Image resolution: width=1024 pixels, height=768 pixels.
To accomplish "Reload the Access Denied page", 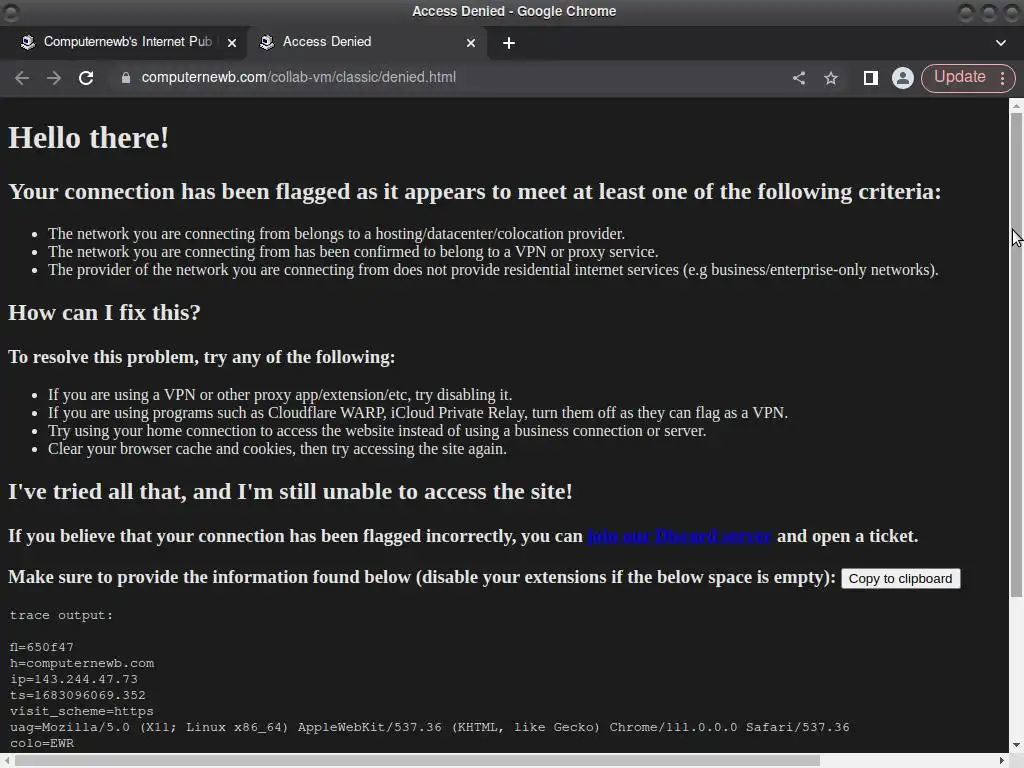I will pyautogui.click(x=86, y=78).
